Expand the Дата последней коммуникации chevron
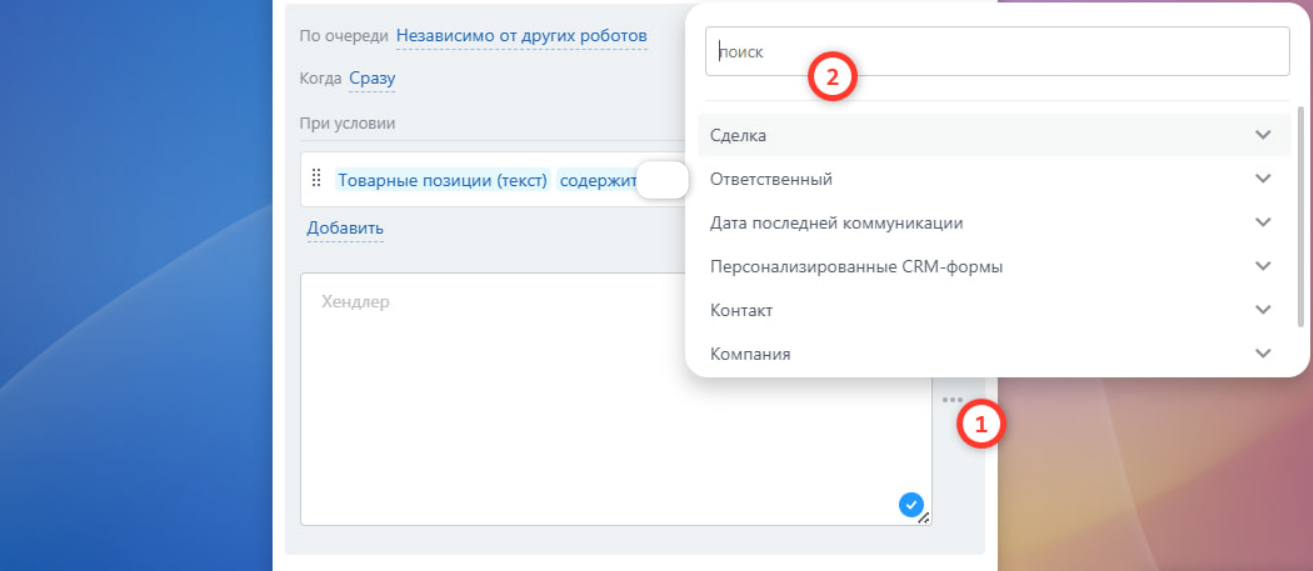The width and height of the screenshot is (1313, 571). (1263, 223)
